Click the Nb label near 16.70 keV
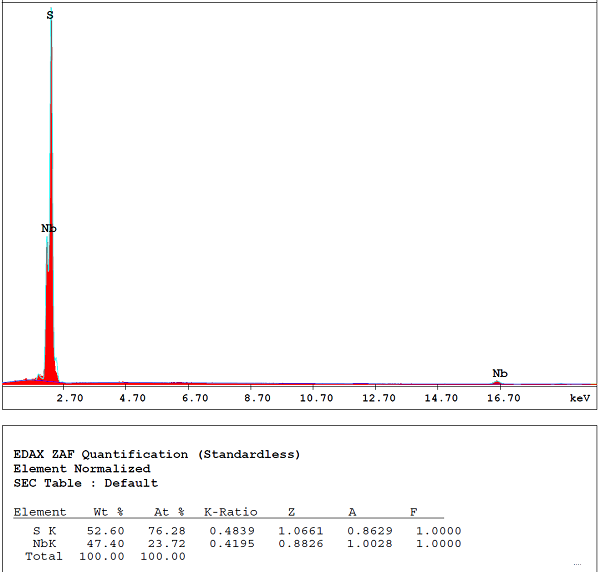Viewport: 600px width, 572px height. point(500,373)
